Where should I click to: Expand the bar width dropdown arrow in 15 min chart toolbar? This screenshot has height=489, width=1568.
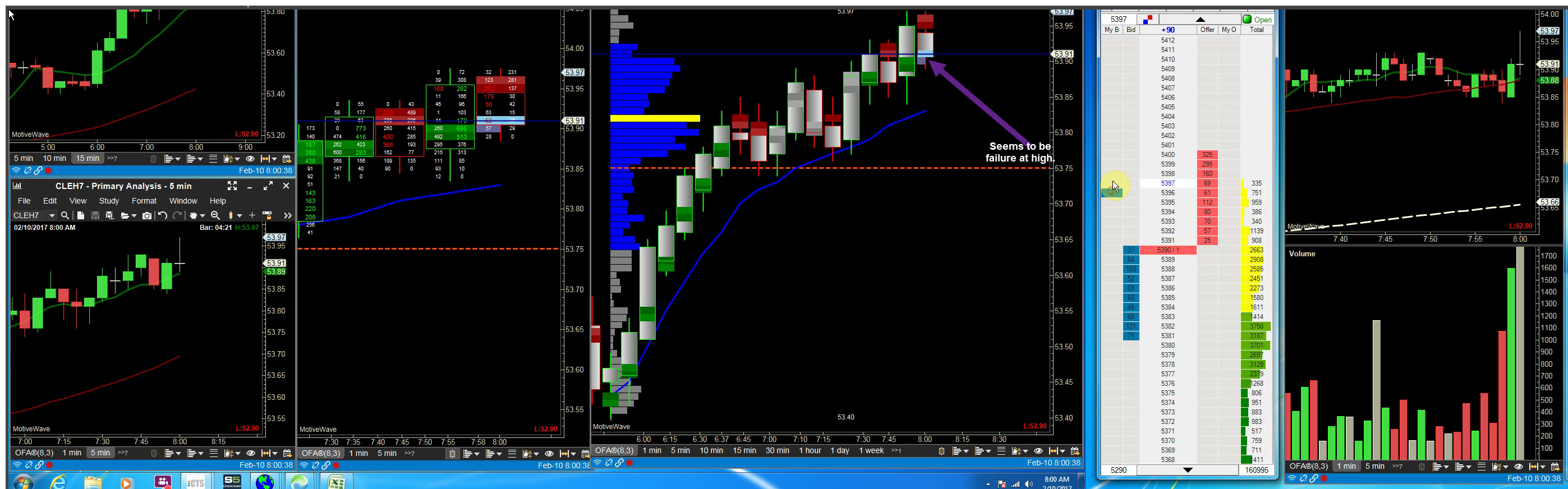tap(274, 159)
